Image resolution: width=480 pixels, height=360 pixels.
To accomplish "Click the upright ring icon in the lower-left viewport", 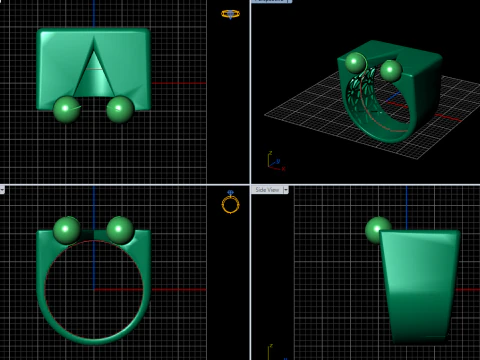I will coord(230,202).
